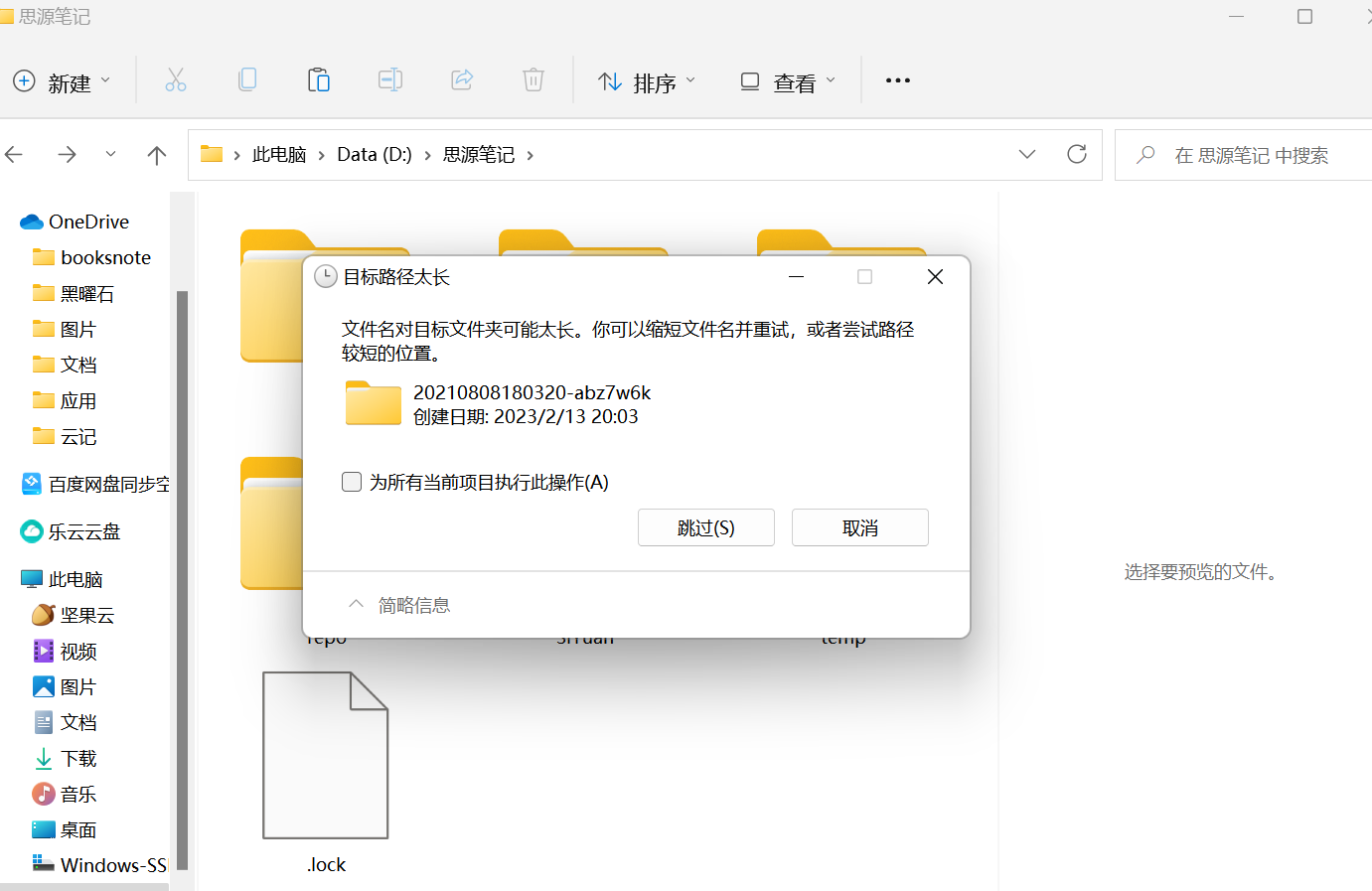This screenshot has width=1372, height=891.
Task: Collapse the 简略信息 details section
Action: (x=399, y=605)
